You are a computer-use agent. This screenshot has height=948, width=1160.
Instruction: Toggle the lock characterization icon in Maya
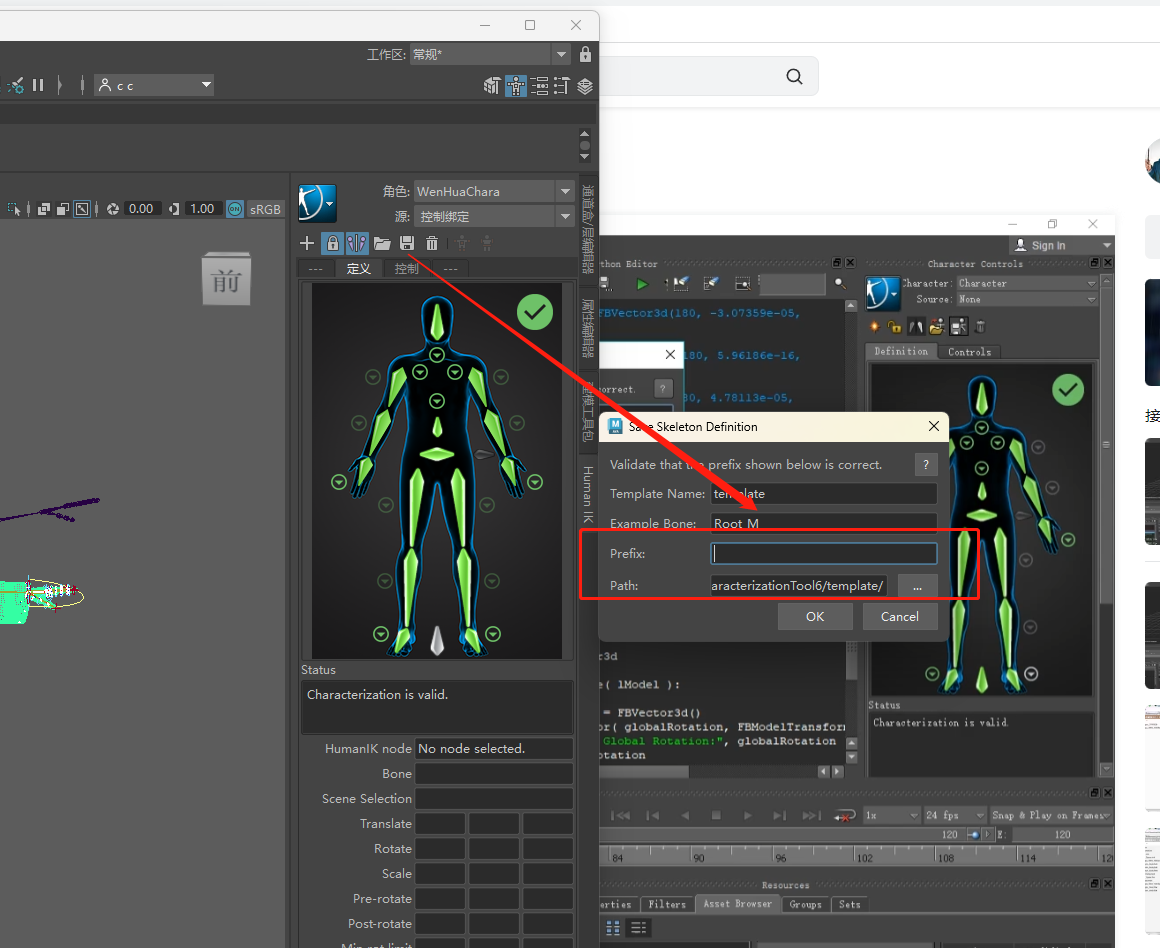pos(332,243)
